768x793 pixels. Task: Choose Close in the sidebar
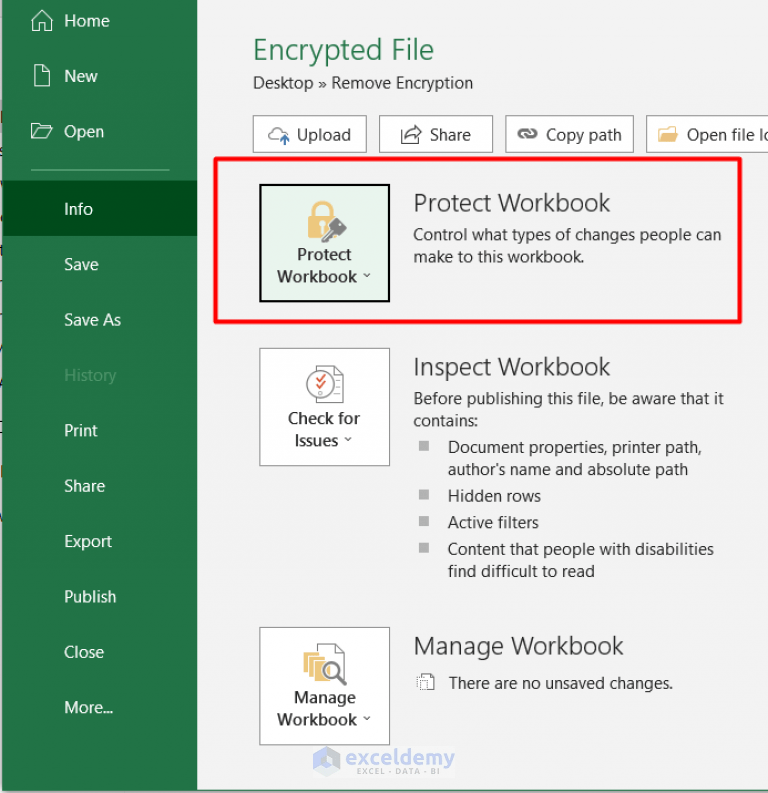coord(100,652)
